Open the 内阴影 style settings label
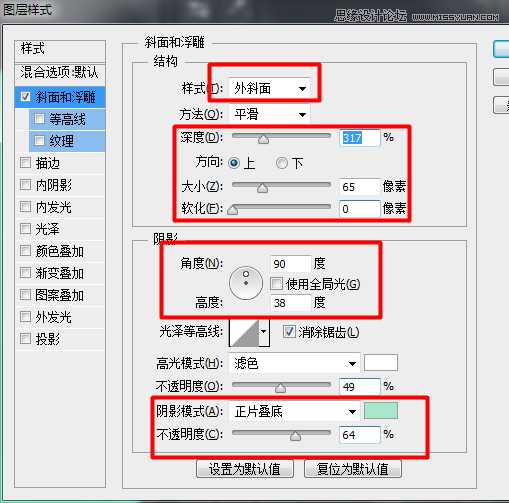Image resolution: width=509 pixels, height=503 pixels. coord(54,185)
